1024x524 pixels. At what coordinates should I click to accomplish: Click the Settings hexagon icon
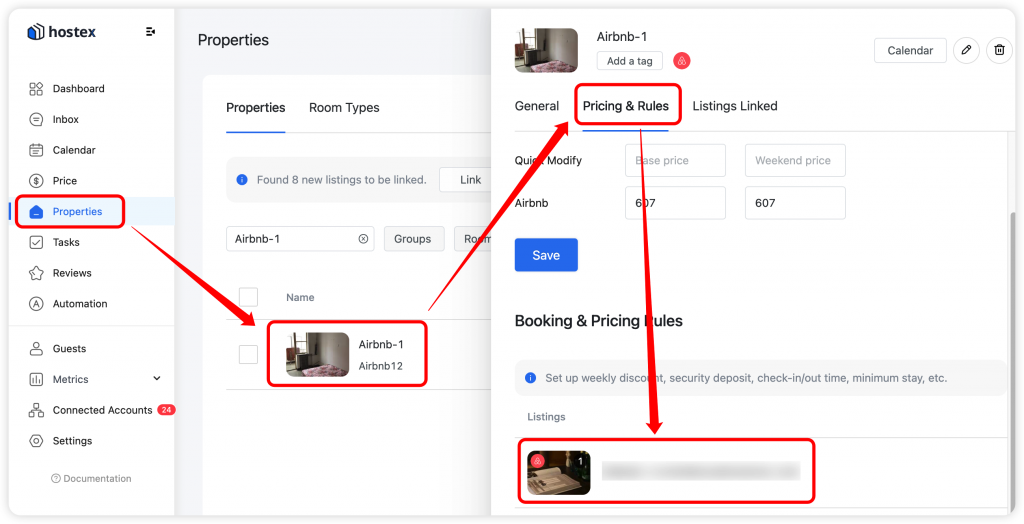37,441
